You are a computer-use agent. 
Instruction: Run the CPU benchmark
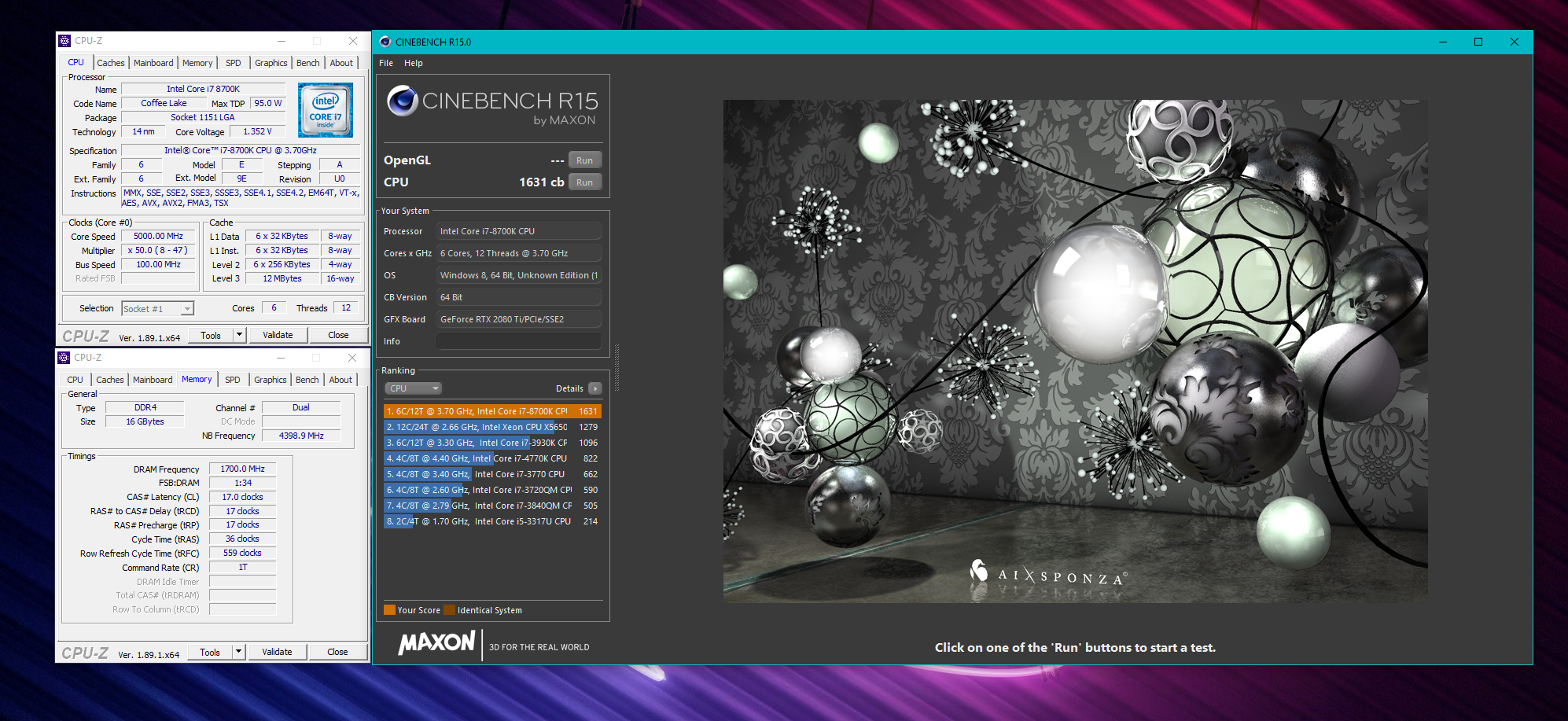(584, 182)
